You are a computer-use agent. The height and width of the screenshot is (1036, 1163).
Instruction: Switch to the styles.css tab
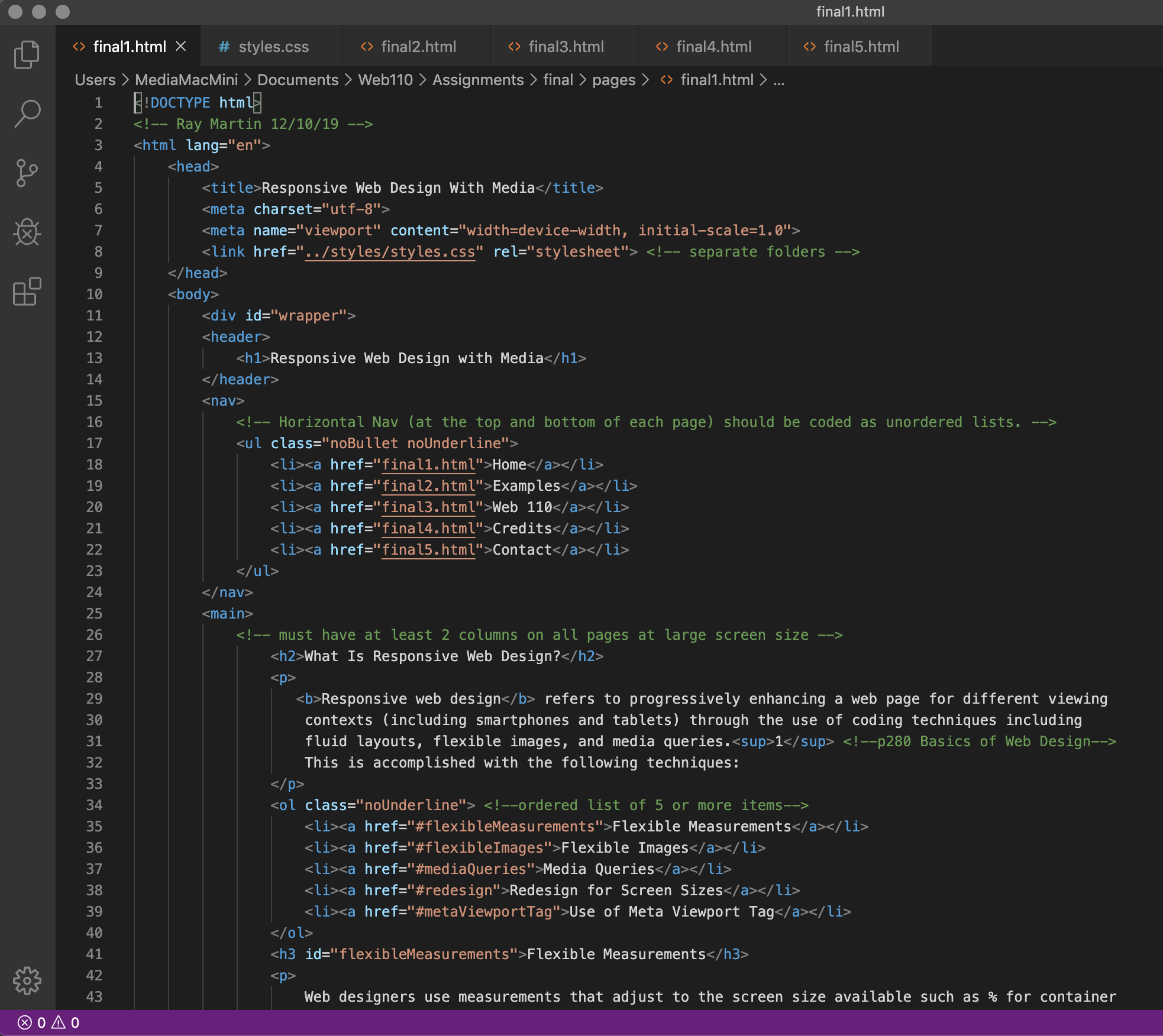272,46
